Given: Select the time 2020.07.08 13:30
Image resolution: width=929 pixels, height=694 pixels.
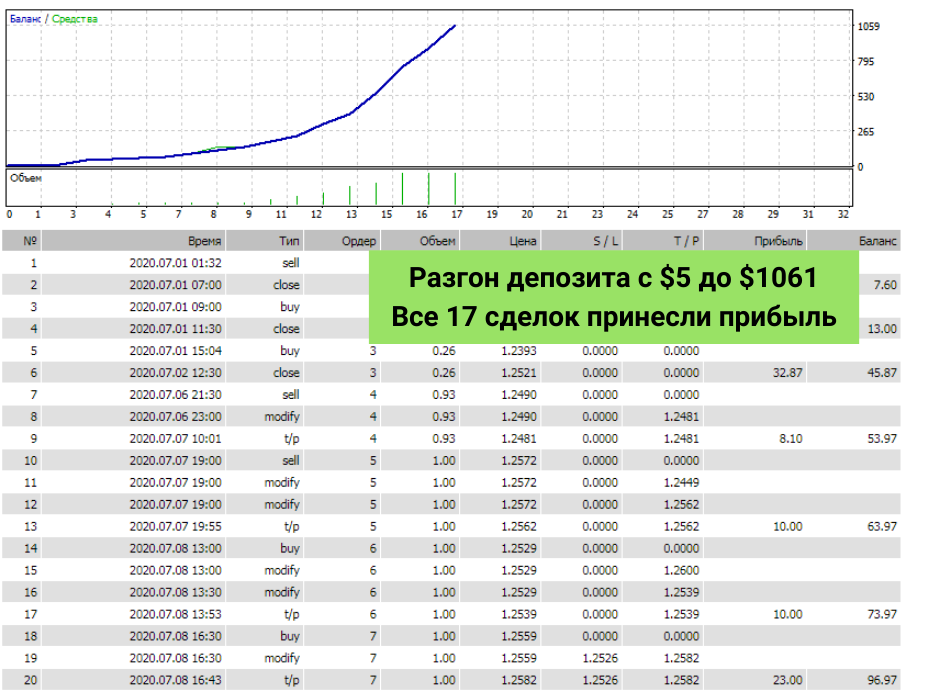Looking at the screenshot, I should (175, 592).
